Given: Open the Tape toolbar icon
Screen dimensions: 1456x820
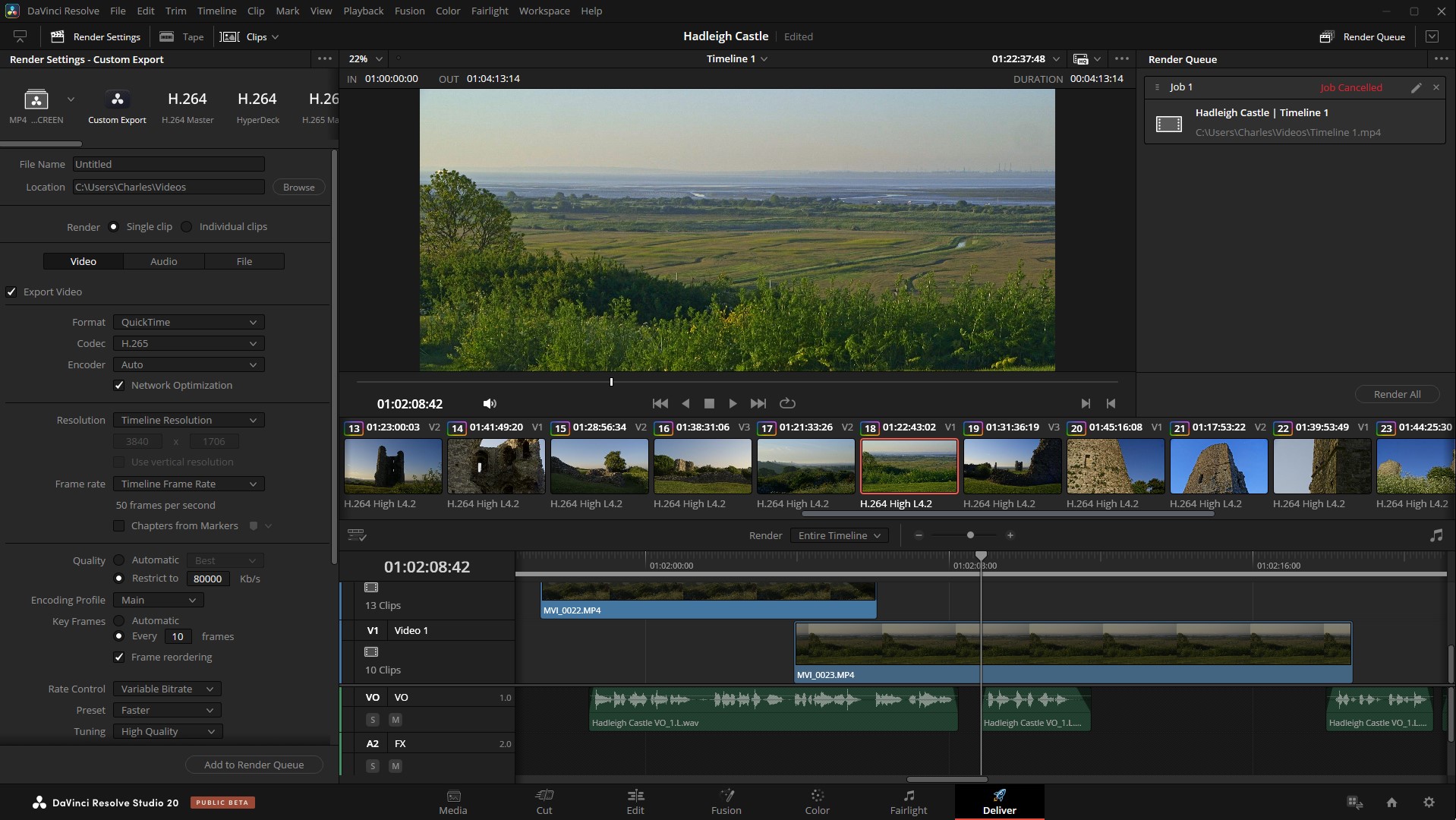Looking at the screenshot, I should tap(166, 36).
